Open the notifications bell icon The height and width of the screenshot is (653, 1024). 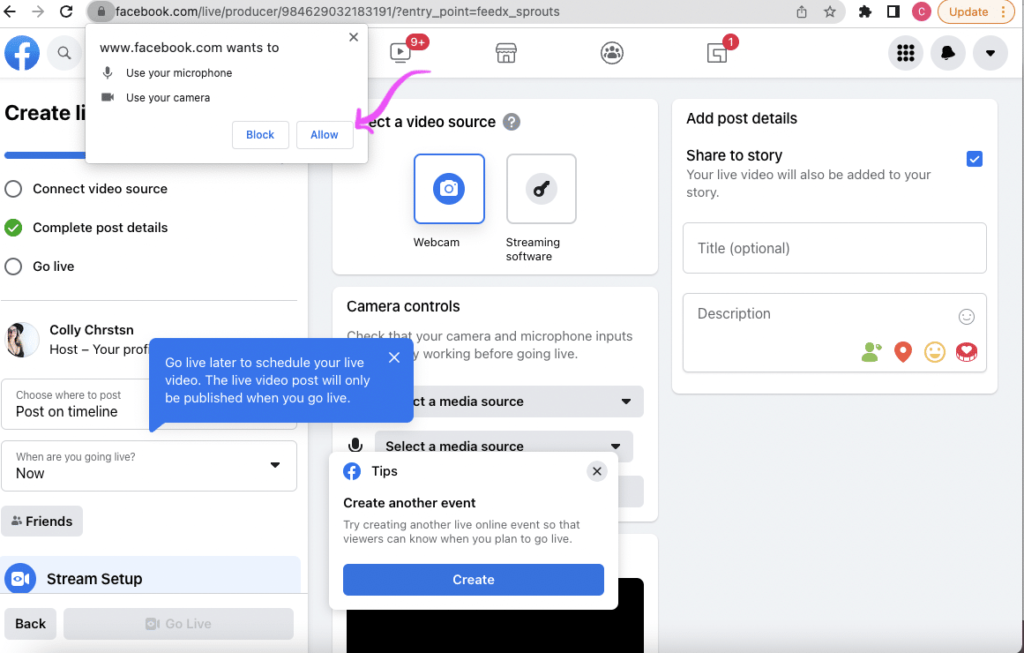[x=948, y=53]
